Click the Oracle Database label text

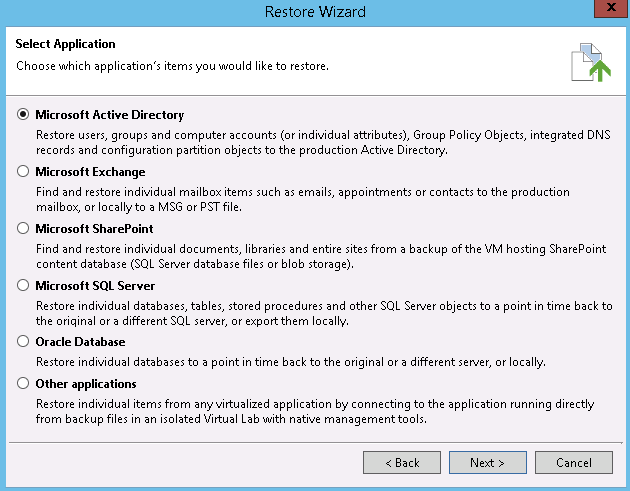click(x=80, y=342)
